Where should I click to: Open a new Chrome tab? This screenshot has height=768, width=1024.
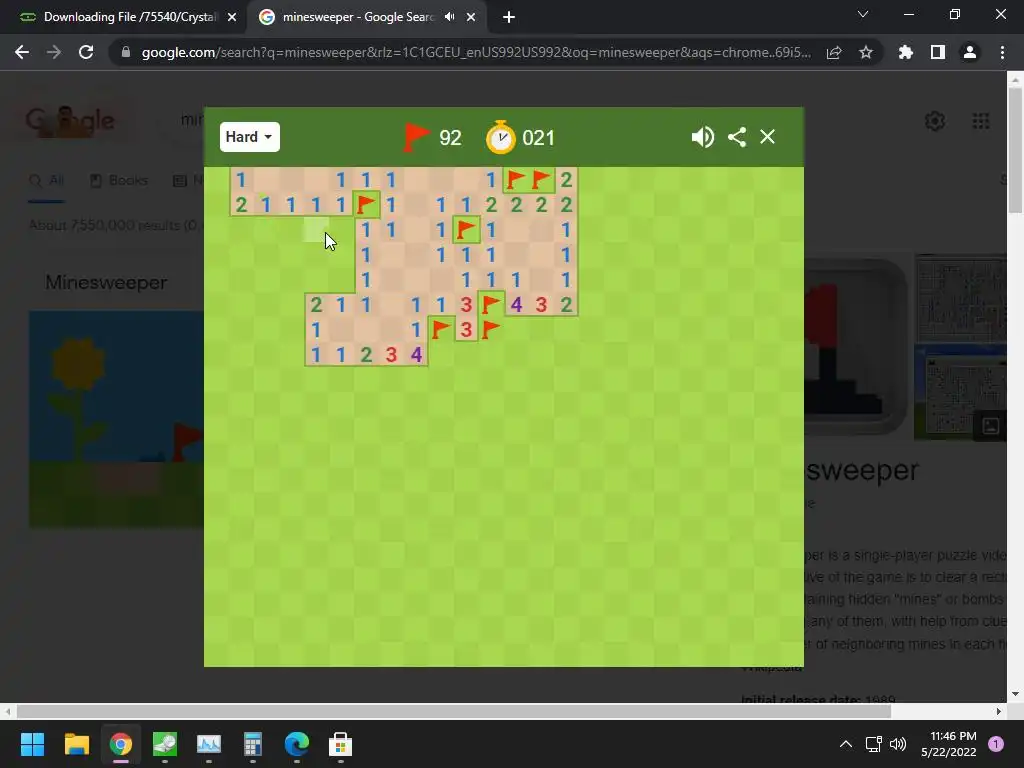pyautogui.click(x=509, y=18)
